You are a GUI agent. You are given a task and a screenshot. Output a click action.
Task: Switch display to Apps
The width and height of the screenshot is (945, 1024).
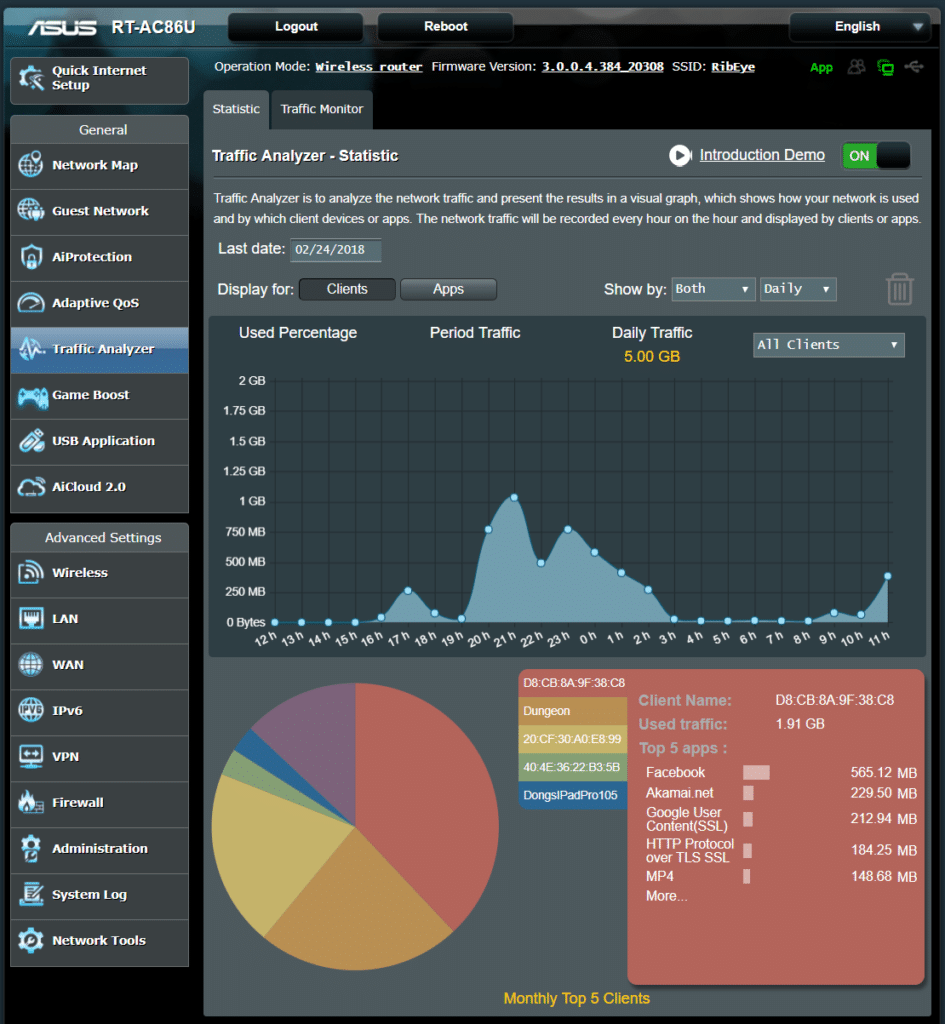point(448,289)
